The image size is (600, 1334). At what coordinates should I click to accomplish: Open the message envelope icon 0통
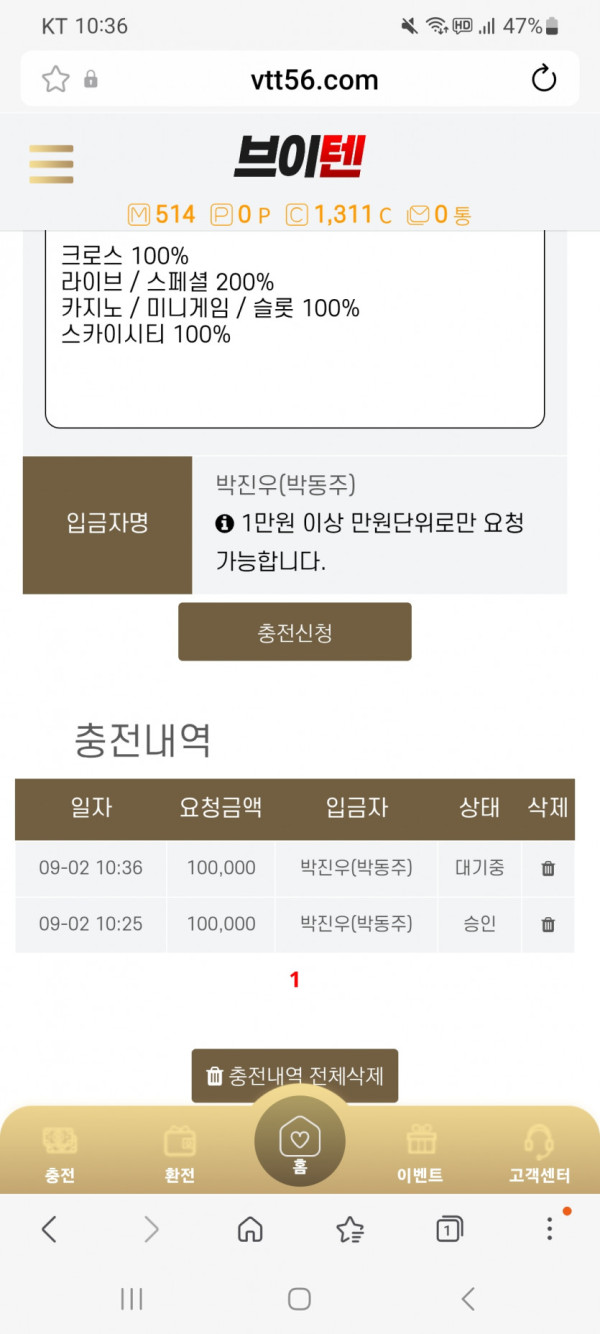coord(439,214)
